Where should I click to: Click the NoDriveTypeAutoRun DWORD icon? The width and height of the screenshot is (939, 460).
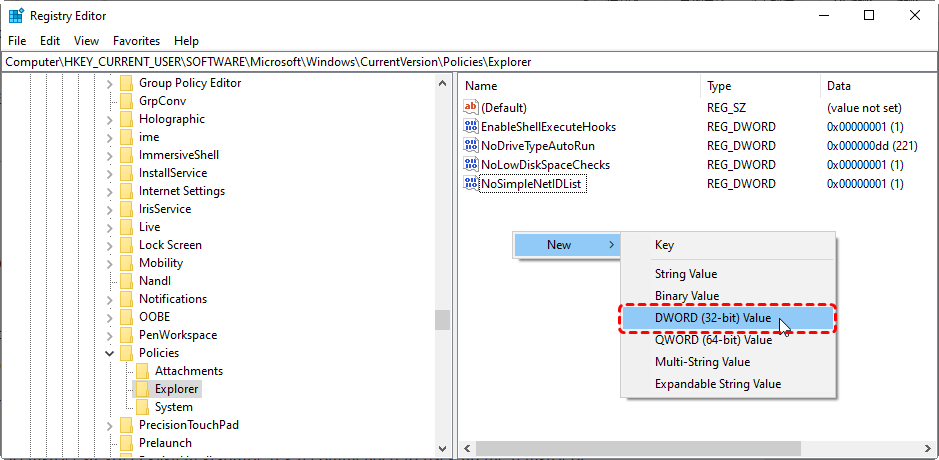tap(471, 146)
